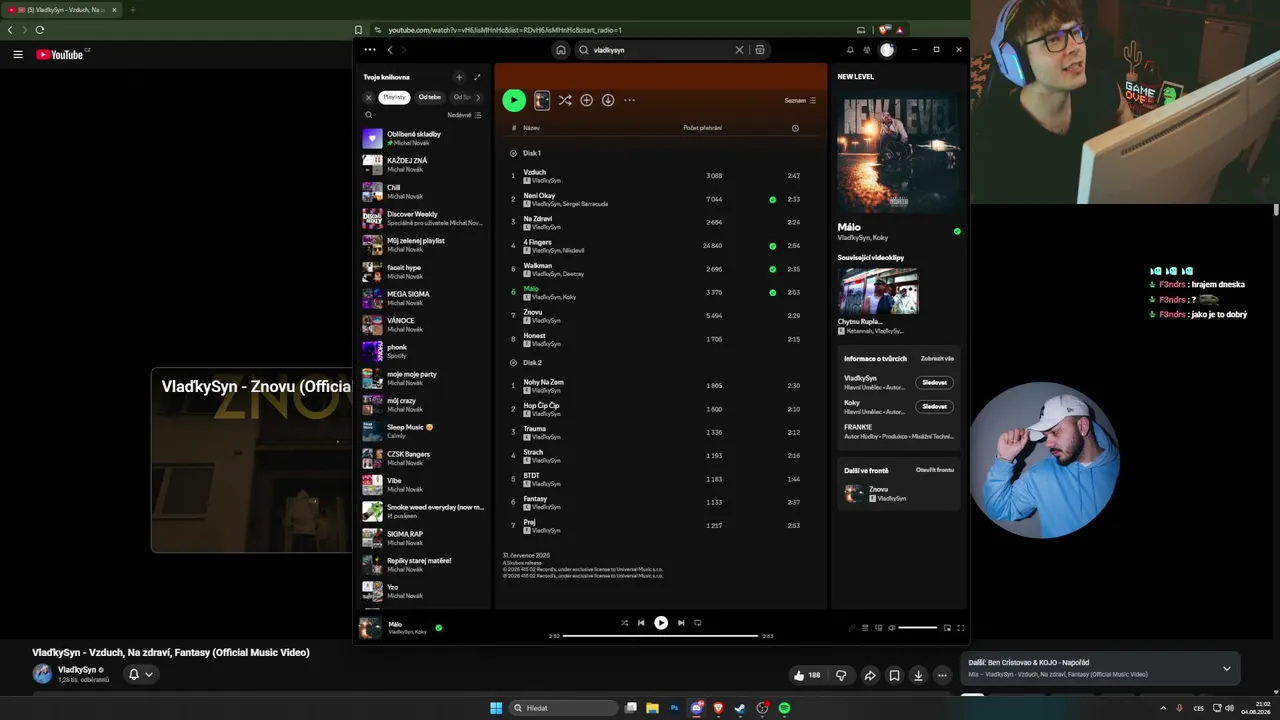This screenshot has width=1280, height=720.
Task: Open the Windows Start menu
Action: 496,708
